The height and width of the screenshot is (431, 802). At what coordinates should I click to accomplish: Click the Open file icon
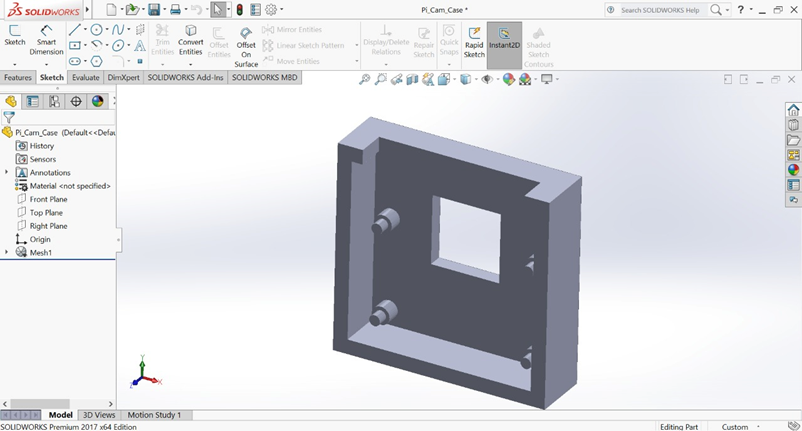tap(132, 9)
